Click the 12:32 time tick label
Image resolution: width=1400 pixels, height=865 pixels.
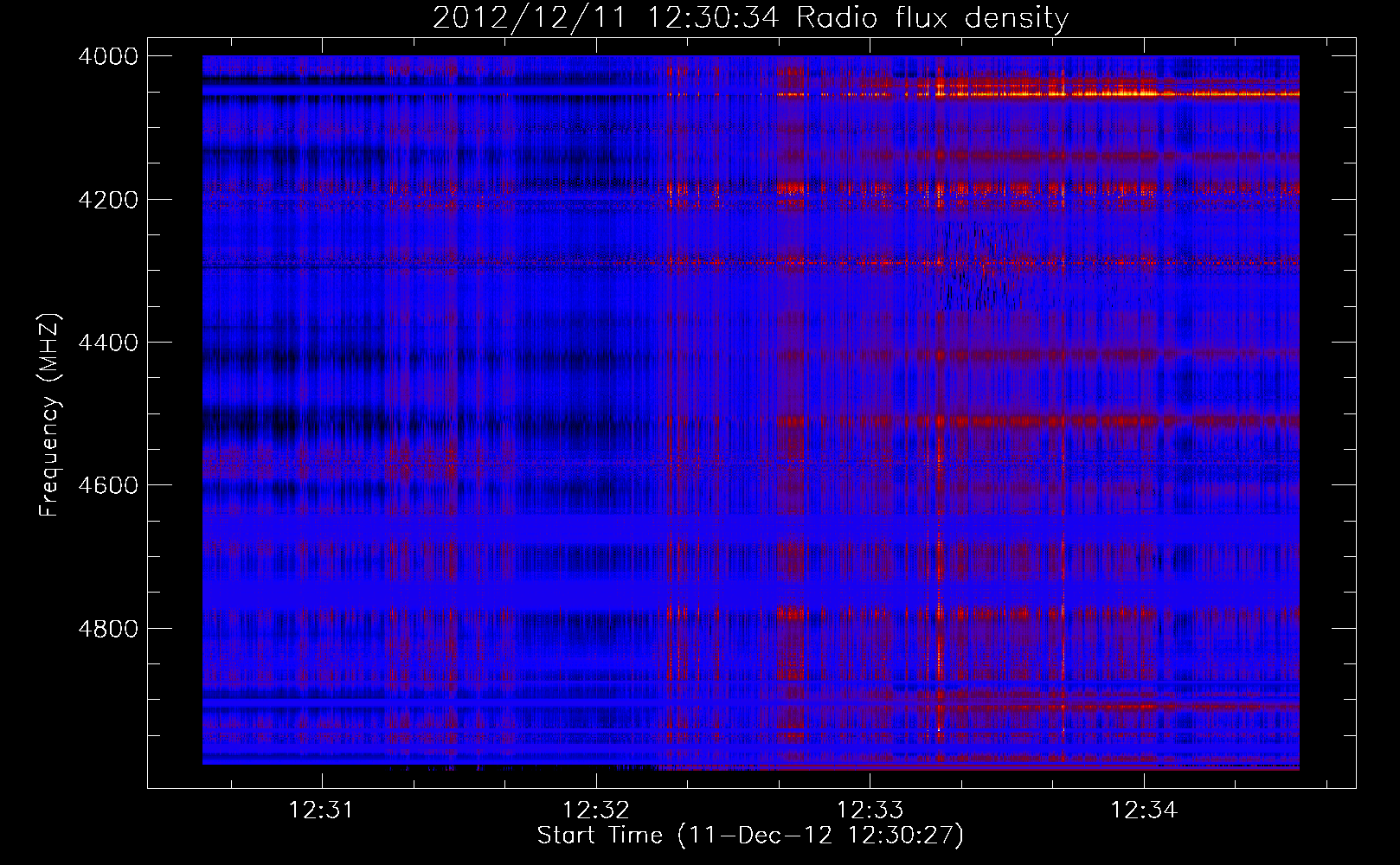click(595, 811)
